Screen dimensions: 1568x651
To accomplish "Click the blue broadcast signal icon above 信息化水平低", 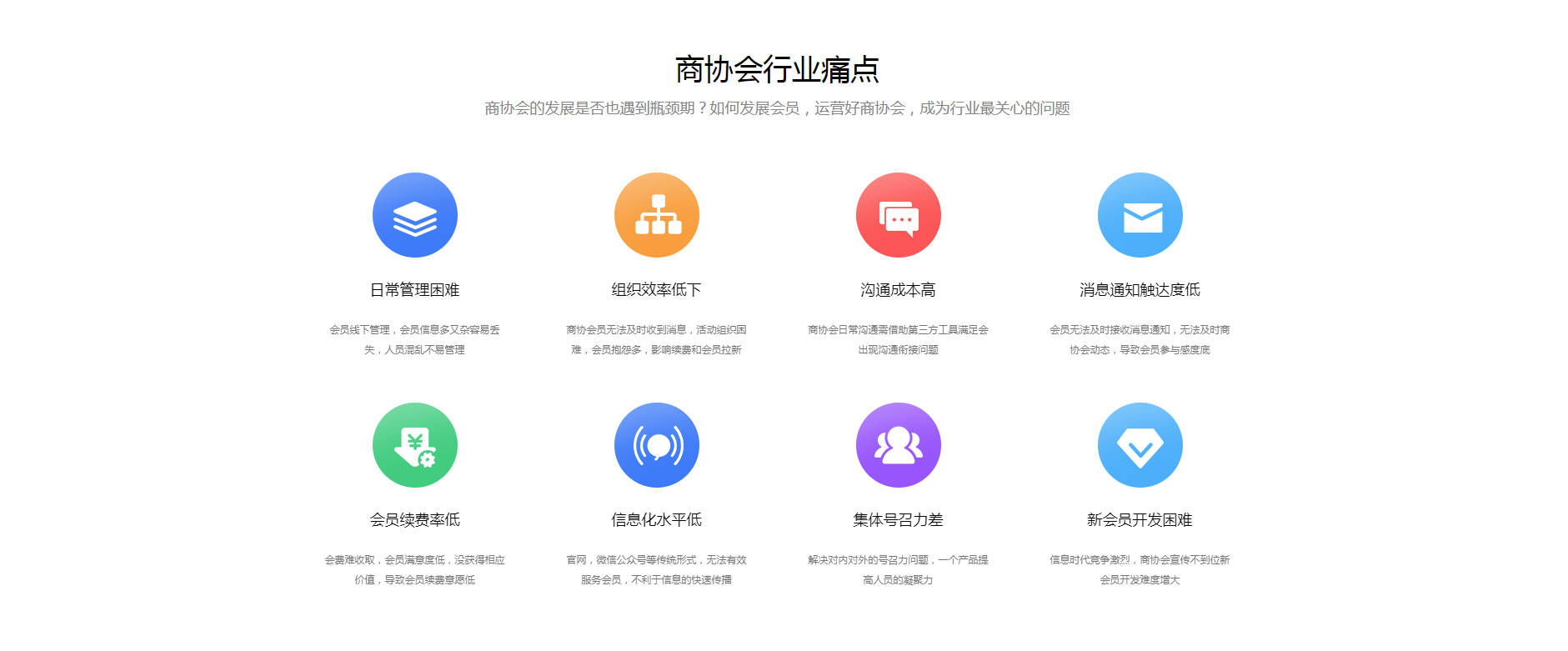I will (x=657, y=445).
